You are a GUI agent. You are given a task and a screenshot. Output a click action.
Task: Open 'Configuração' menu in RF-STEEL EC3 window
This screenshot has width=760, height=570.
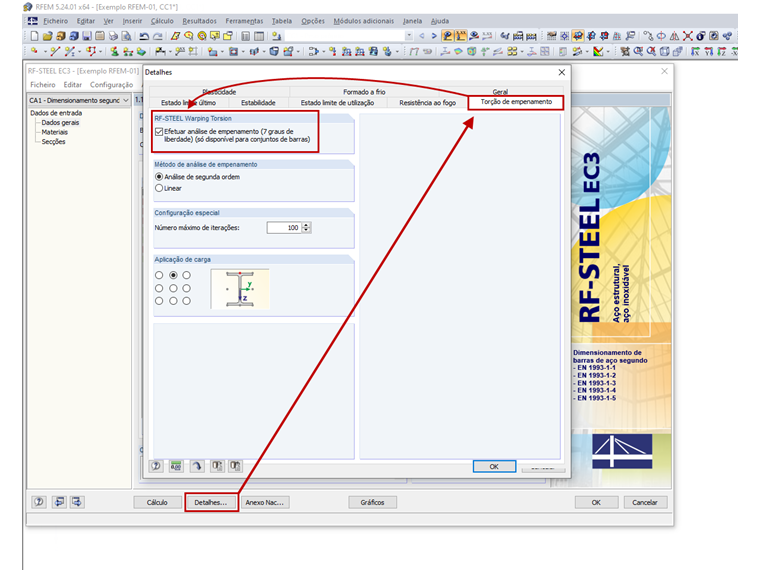111,84
